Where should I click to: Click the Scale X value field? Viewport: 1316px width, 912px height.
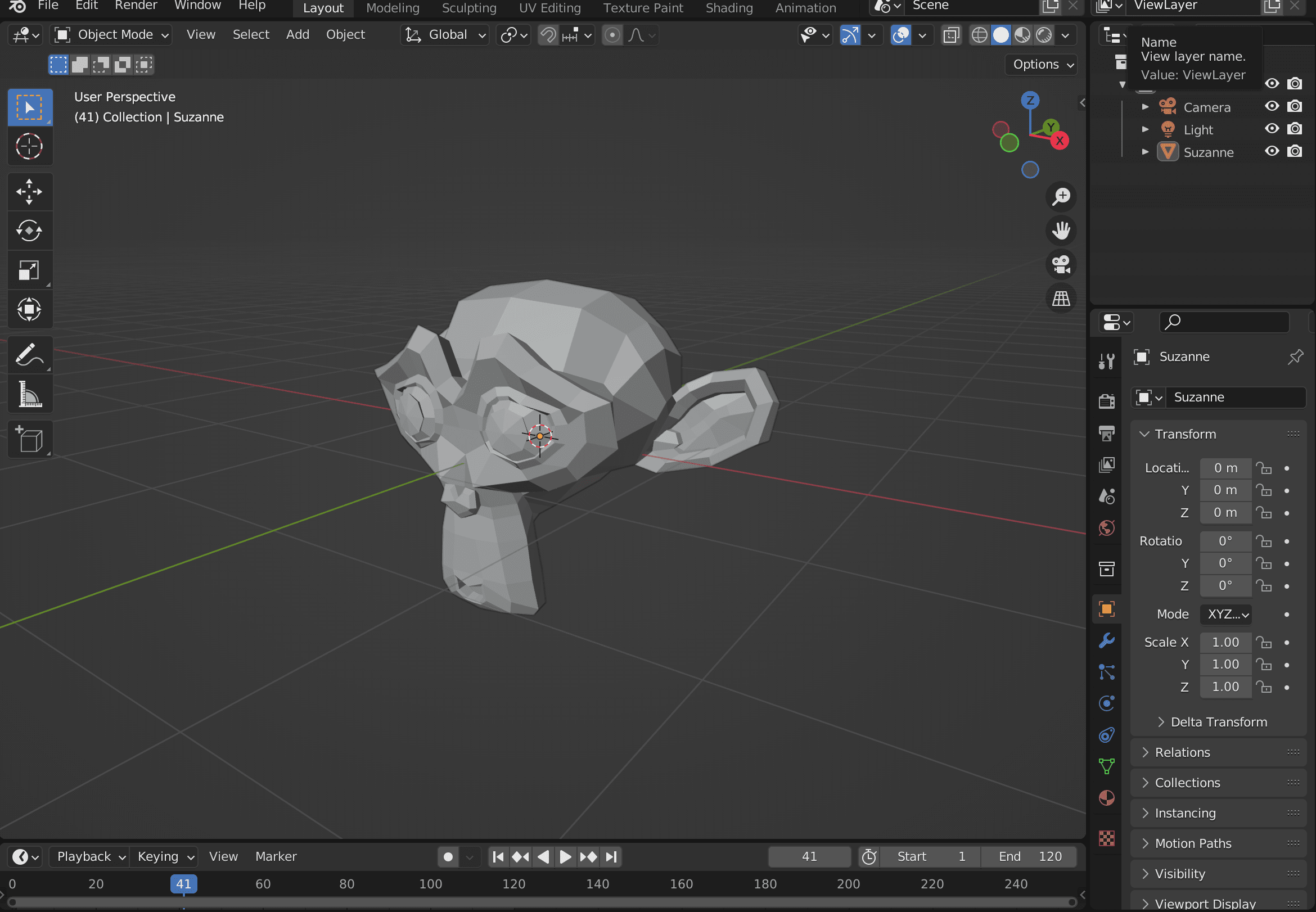pos(1226,643)
